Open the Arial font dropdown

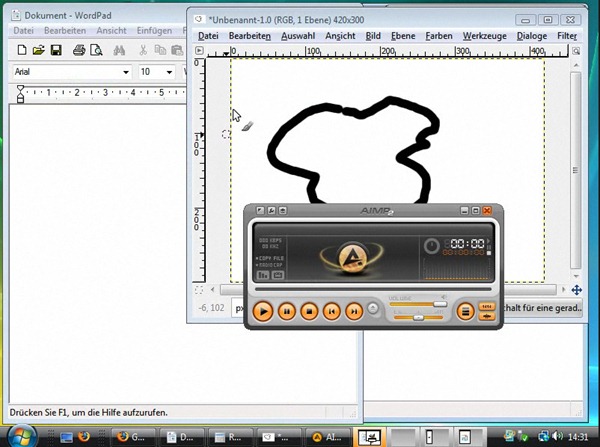[x=126, y=72]
